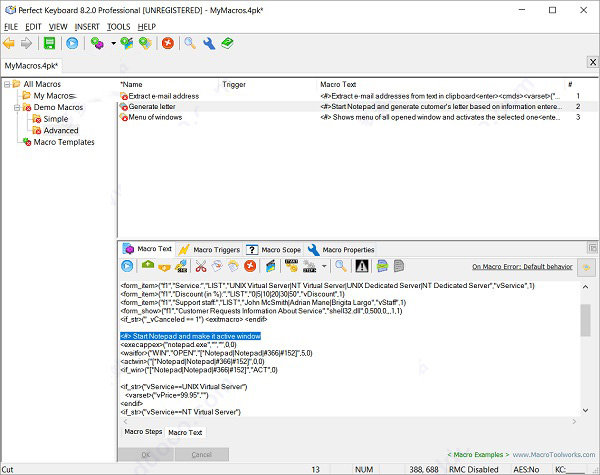Click the editor's vertical scrollbar down arrow
Screen dimensions: 600x475
[x=585, y=410]
